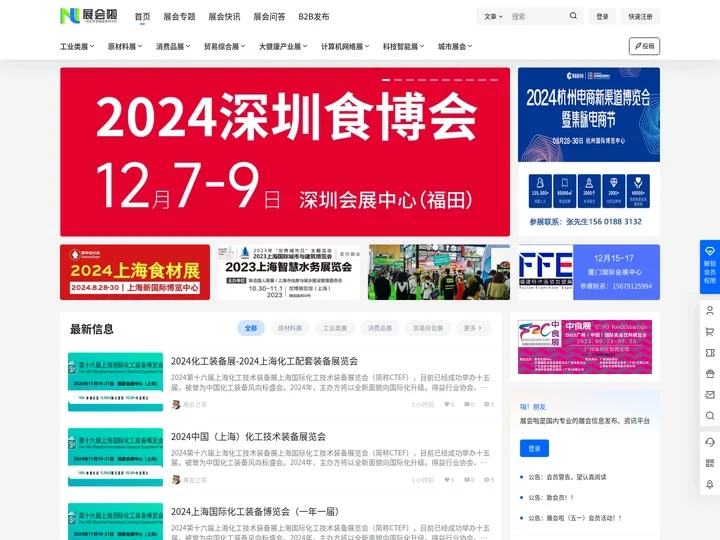720x540 pixels.
Task: Open 展会专题 in top navigation
Action: click(180, 17)
